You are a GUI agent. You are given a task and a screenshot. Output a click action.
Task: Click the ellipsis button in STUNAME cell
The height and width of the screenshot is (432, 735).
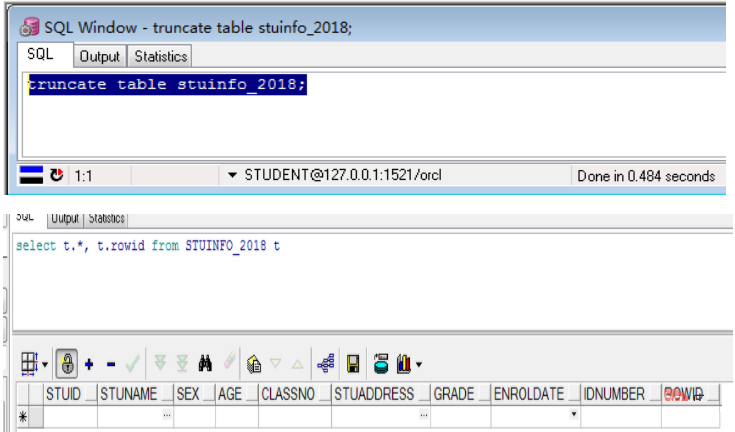point(166,413)
